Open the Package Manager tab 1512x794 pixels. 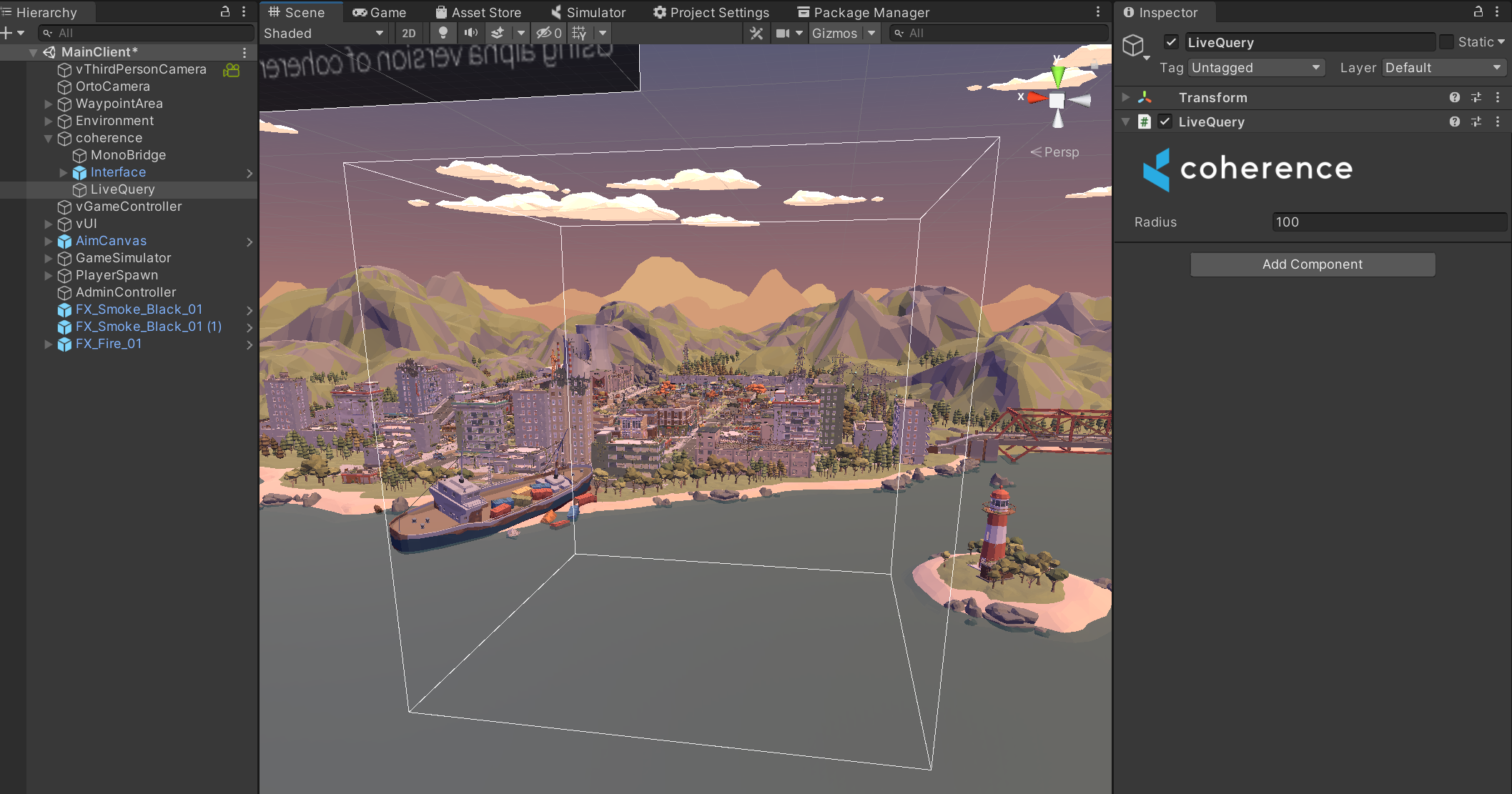[x=864, y=12]
